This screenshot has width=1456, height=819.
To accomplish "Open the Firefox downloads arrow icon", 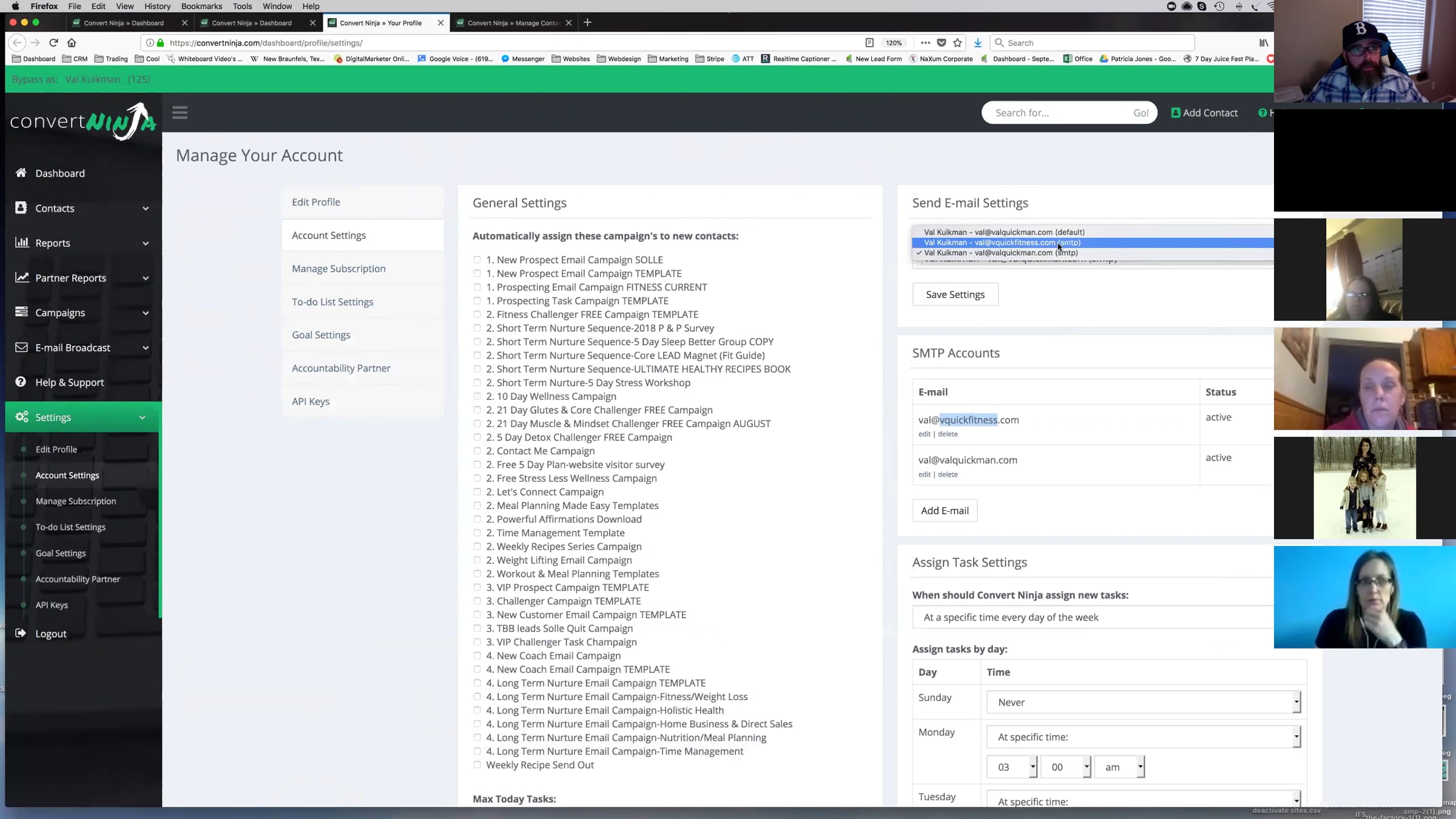I will click(x=977, y=42).
